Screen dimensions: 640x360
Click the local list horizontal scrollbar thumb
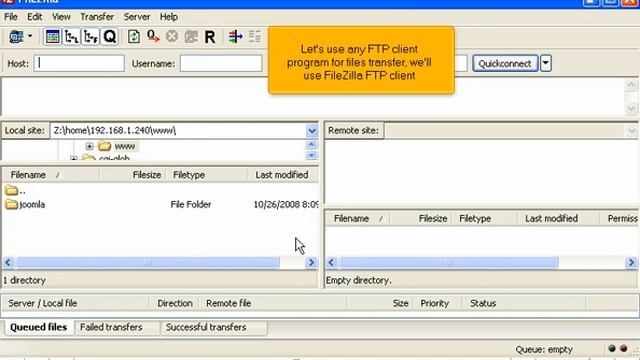(x=148, y=262)
